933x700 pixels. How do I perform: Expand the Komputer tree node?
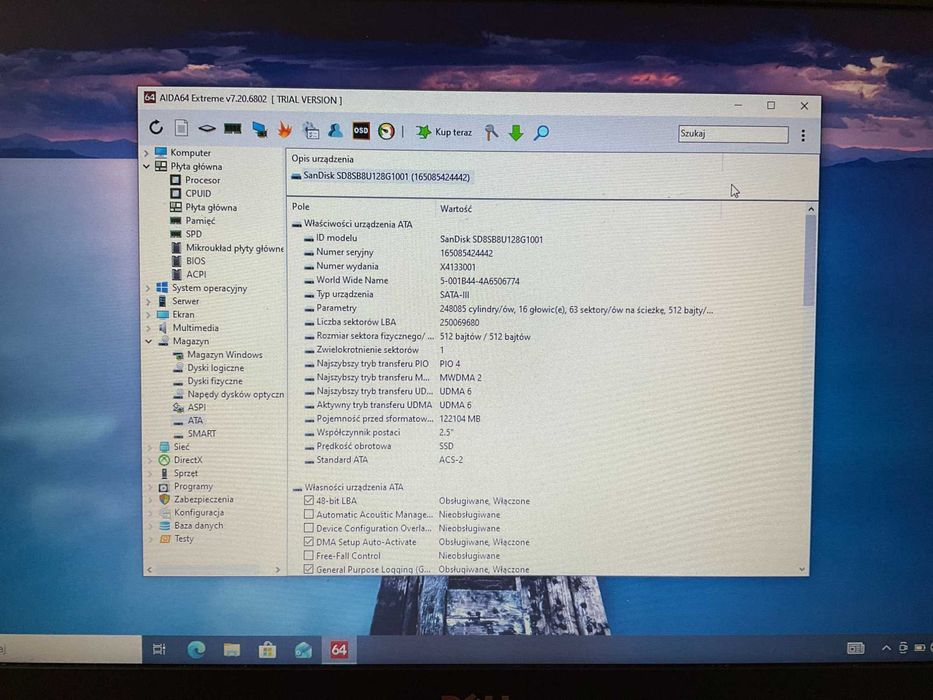click(x=146, y=152)
